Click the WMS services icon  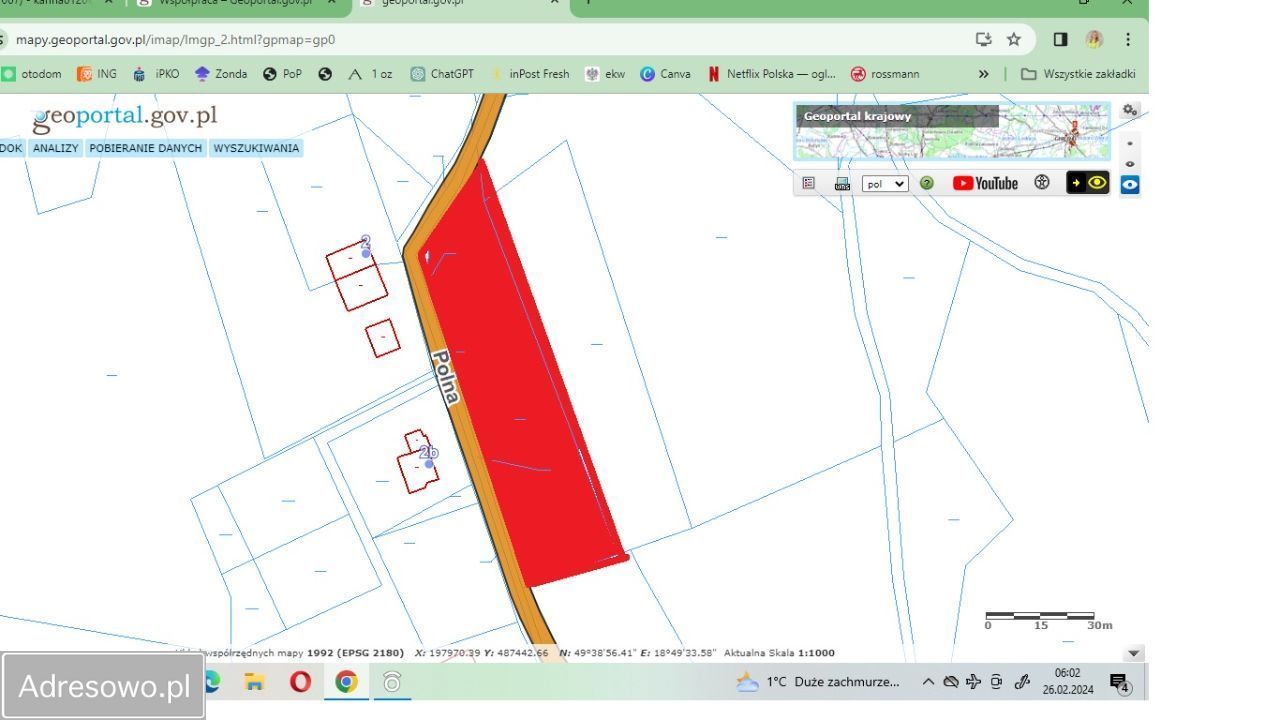point(842,183)
